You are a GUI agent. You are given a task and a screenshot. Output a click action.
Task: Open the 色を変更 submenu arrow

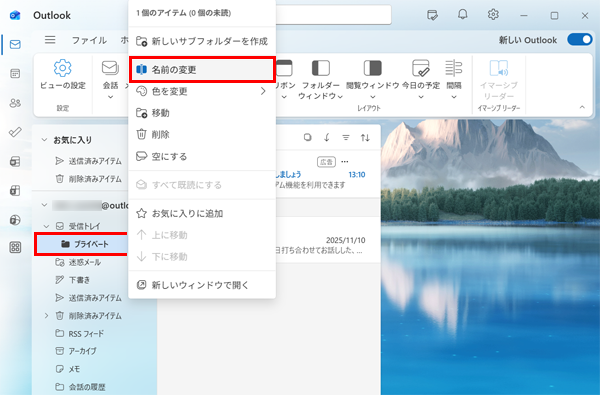click(x=263, y=91)
